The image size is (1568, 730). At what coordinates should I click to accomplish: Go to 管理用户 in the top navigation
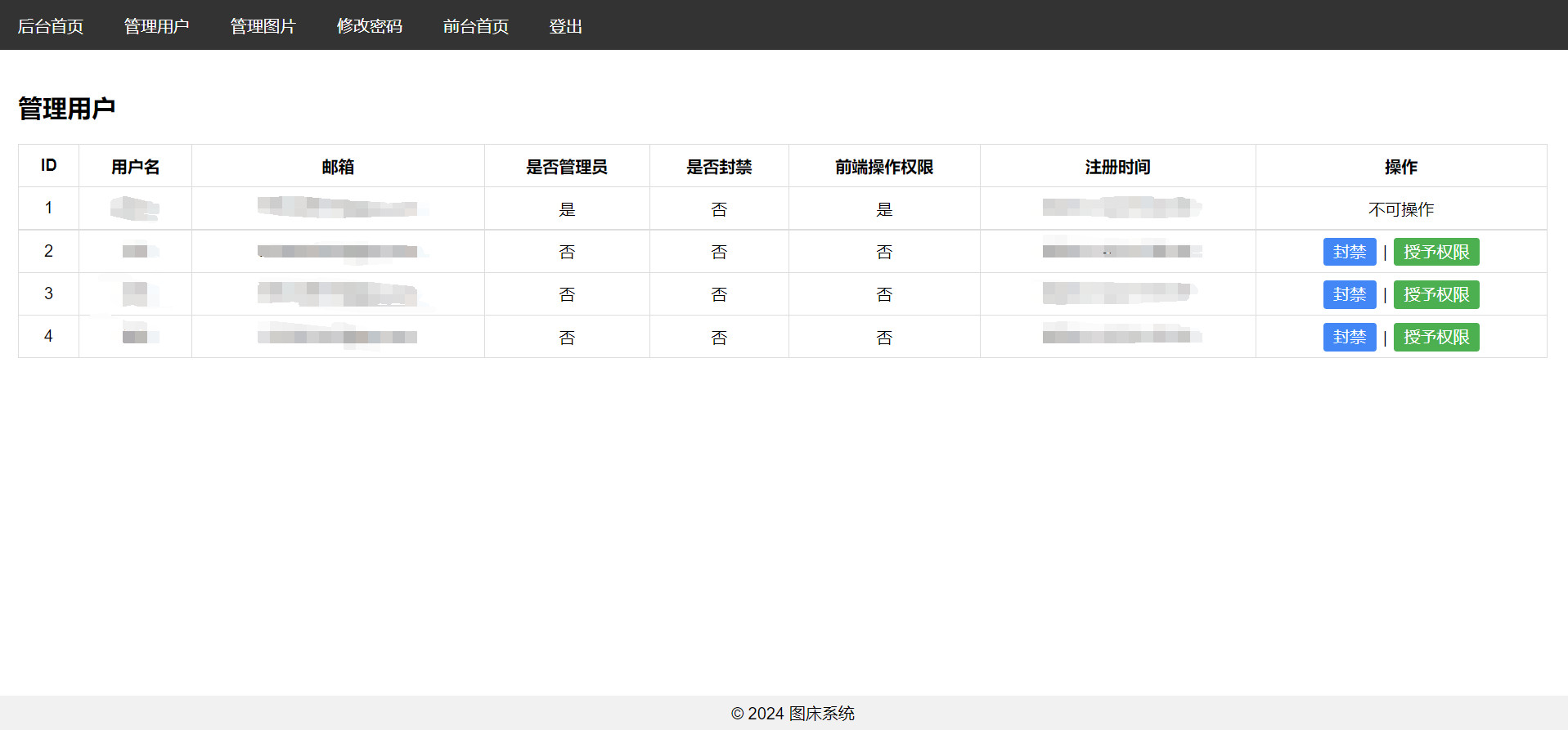point(156,26)
